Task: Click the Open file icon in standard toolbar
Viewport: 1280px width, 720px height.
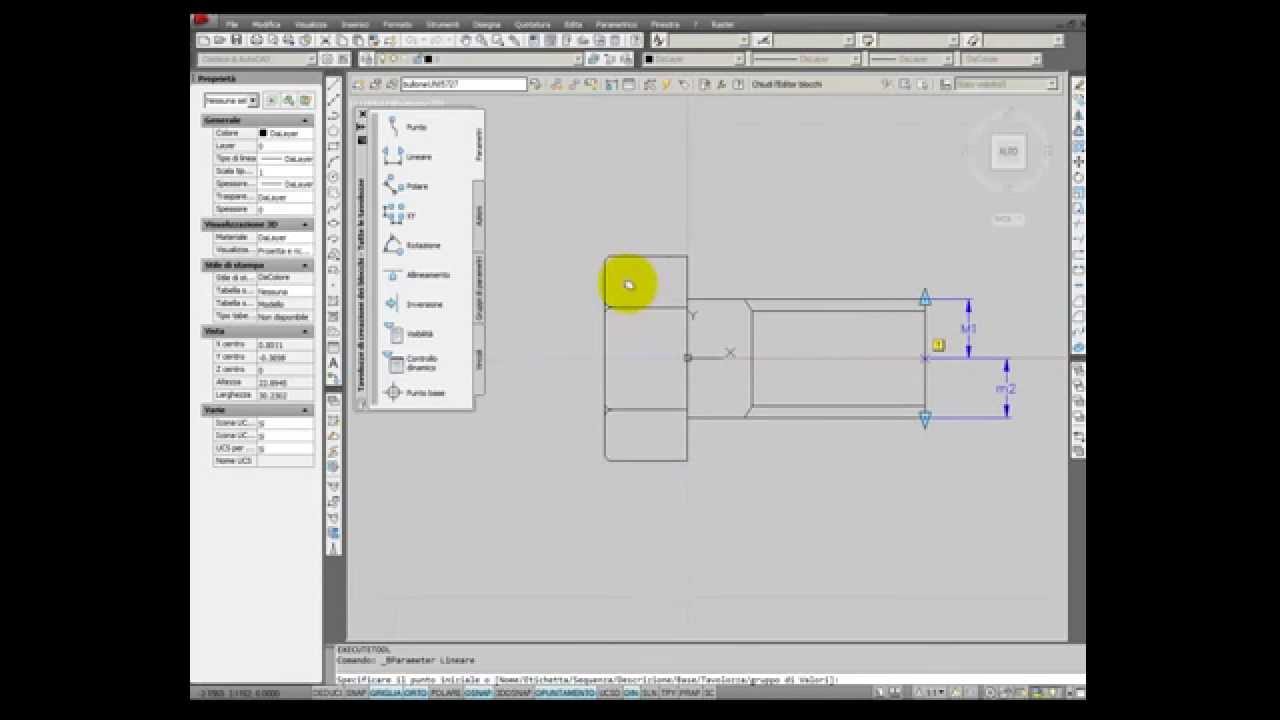Action: click(x=220, y=40)
